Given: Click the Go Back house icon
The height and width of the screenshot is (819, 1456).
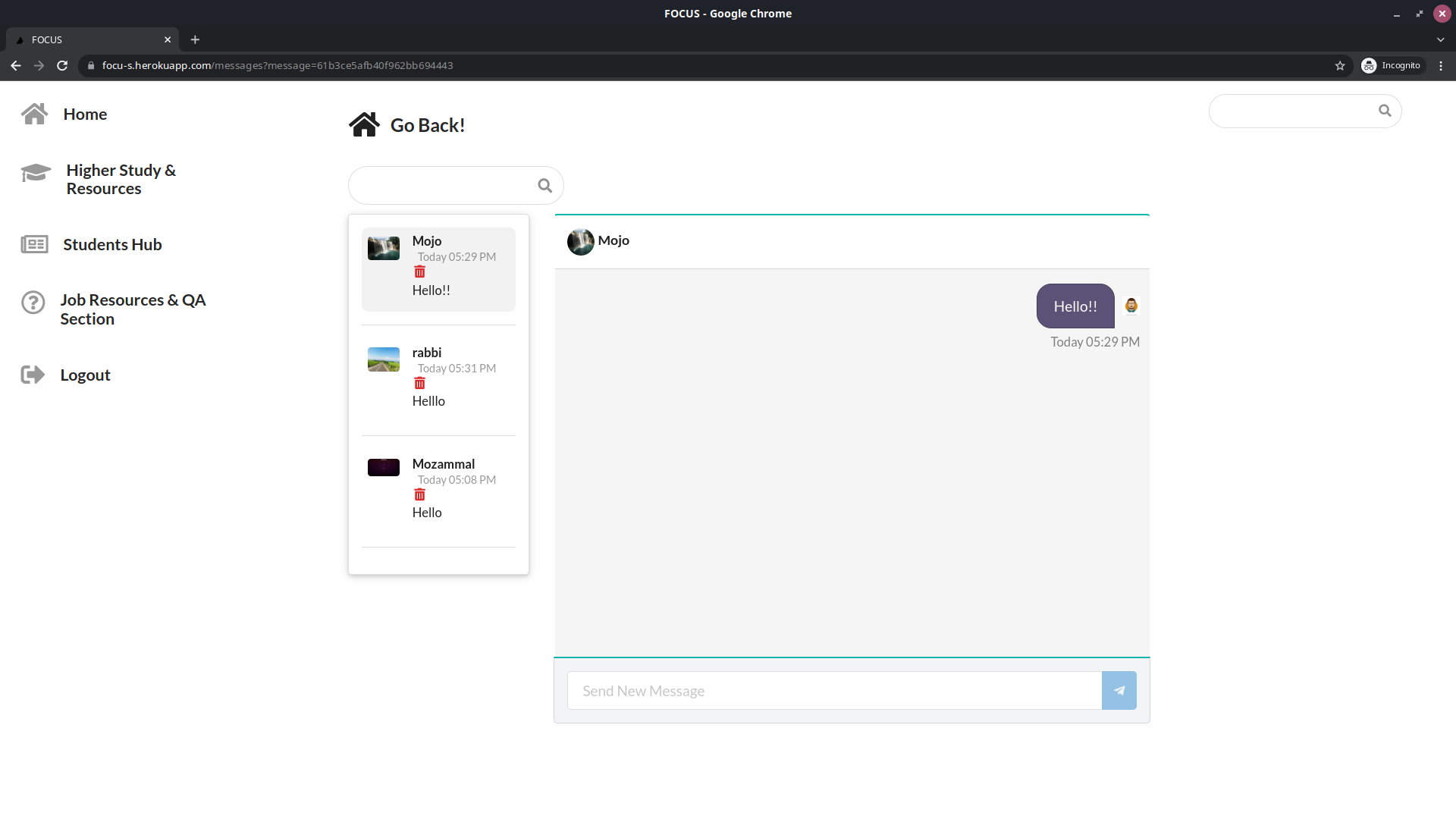Looking at the screenshot, I should pos(364,125).
